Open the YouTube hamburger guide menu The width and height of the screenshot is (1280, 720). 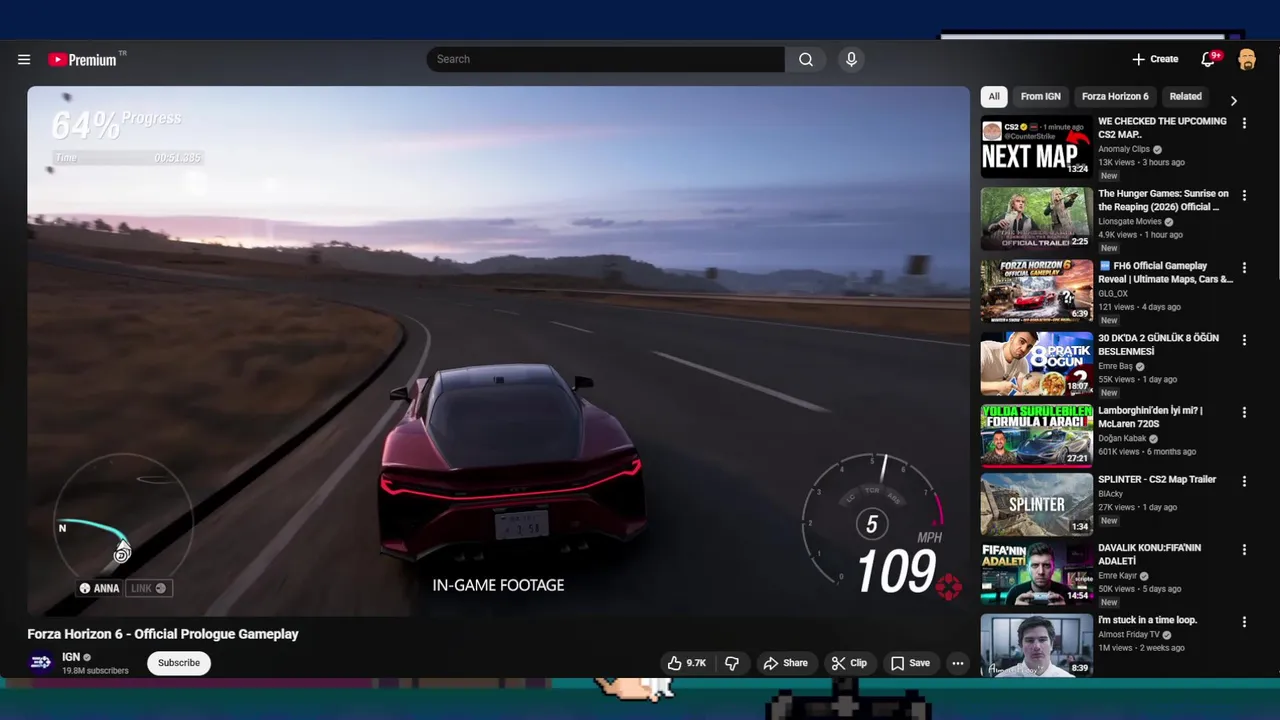coord(24,59)
